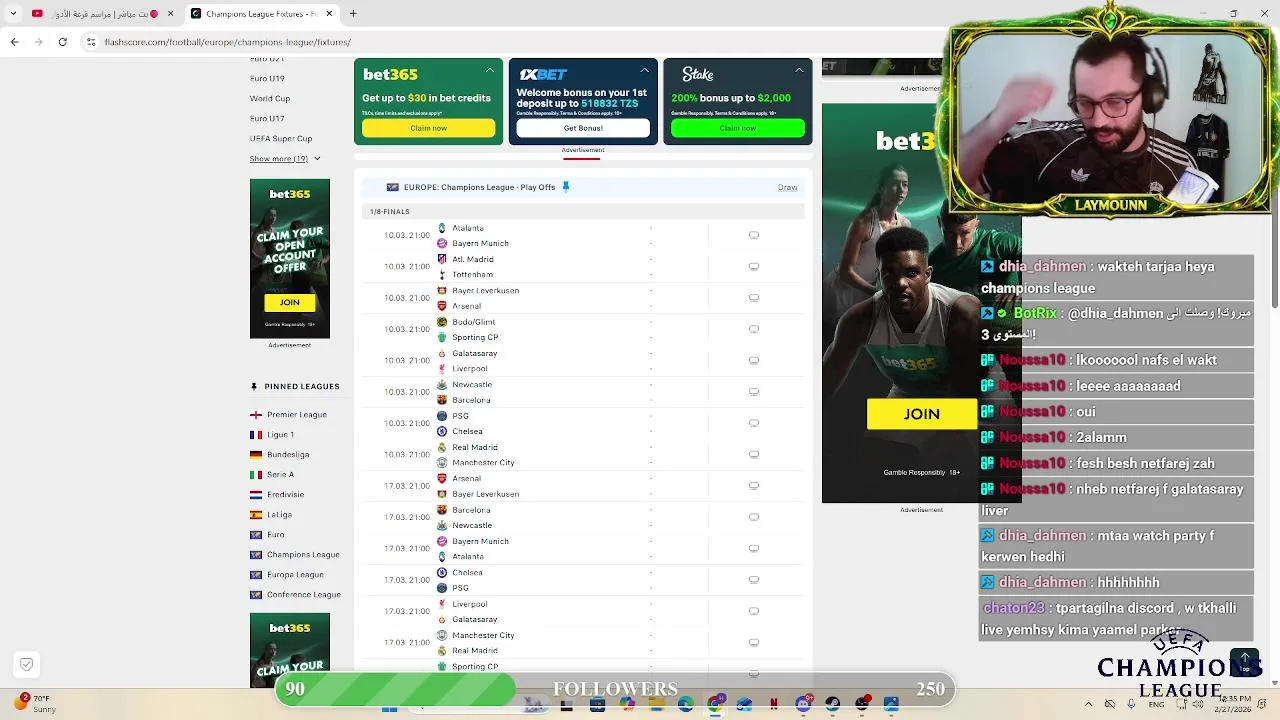Close the YouTube live stream tab
The image size is (1280, 720).
170,14
